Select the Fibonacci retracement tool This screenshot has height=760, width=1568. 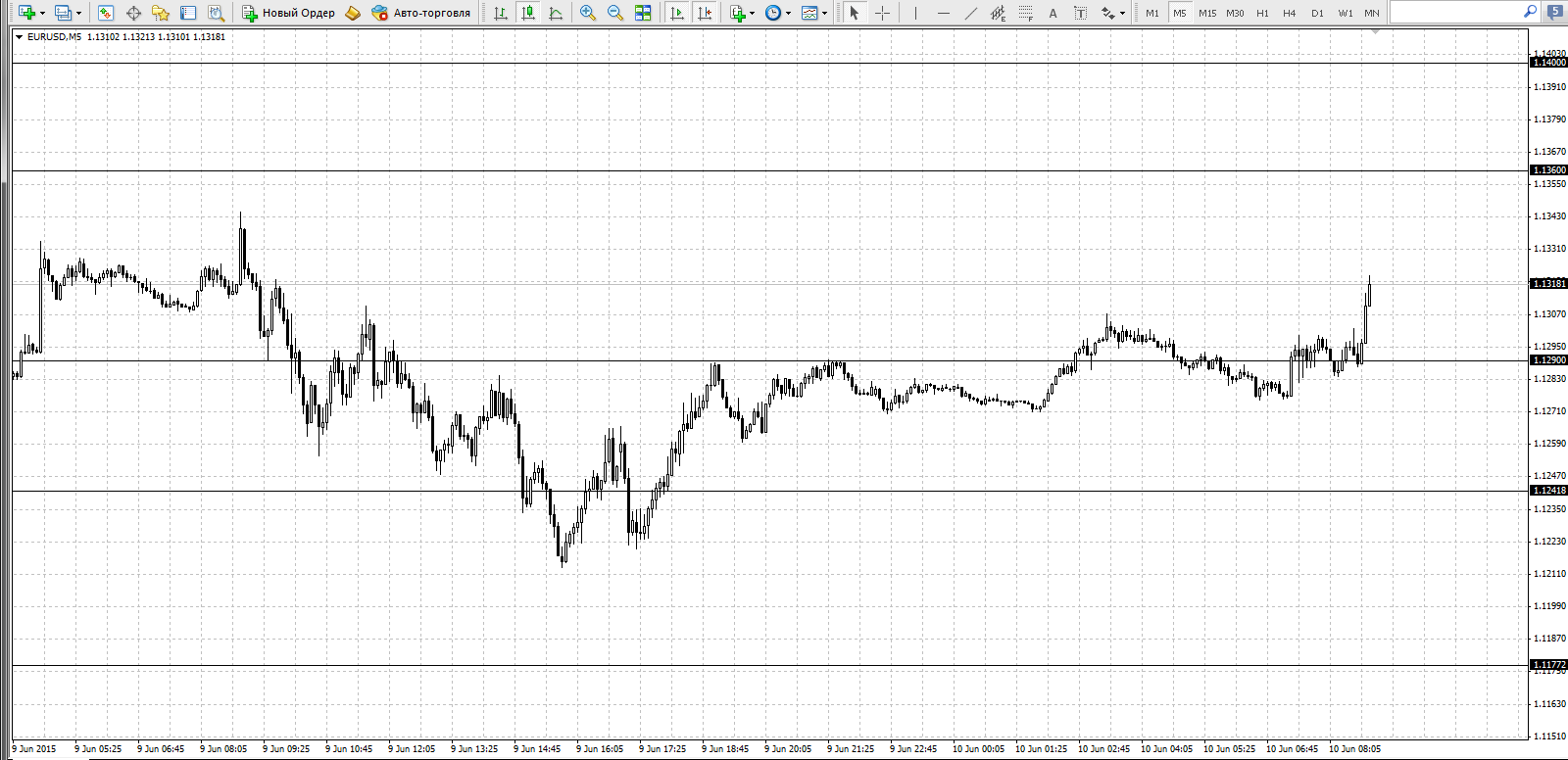(1025, 13)
